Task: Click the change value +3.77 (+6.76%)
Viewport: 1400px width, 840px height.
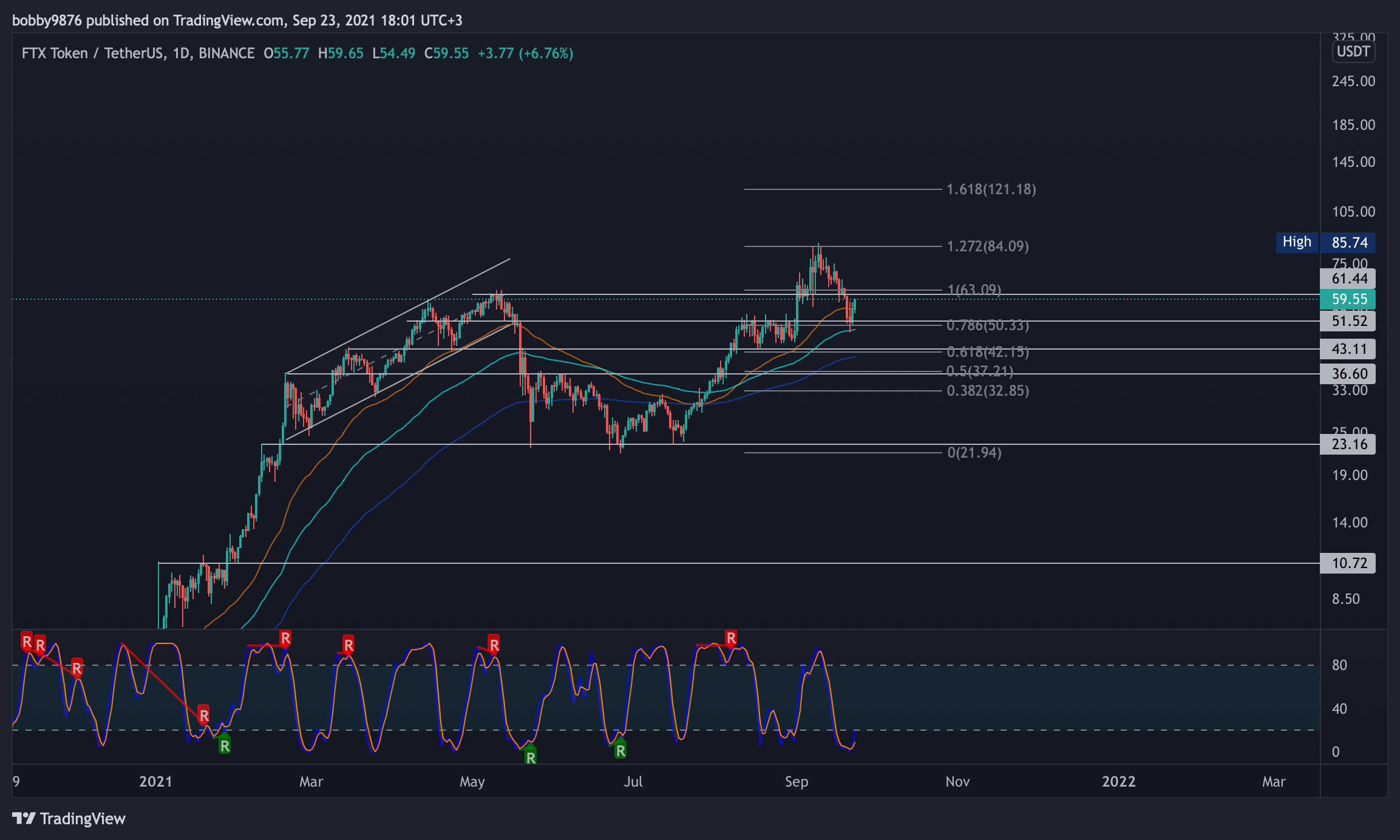Action: (526, 53)
